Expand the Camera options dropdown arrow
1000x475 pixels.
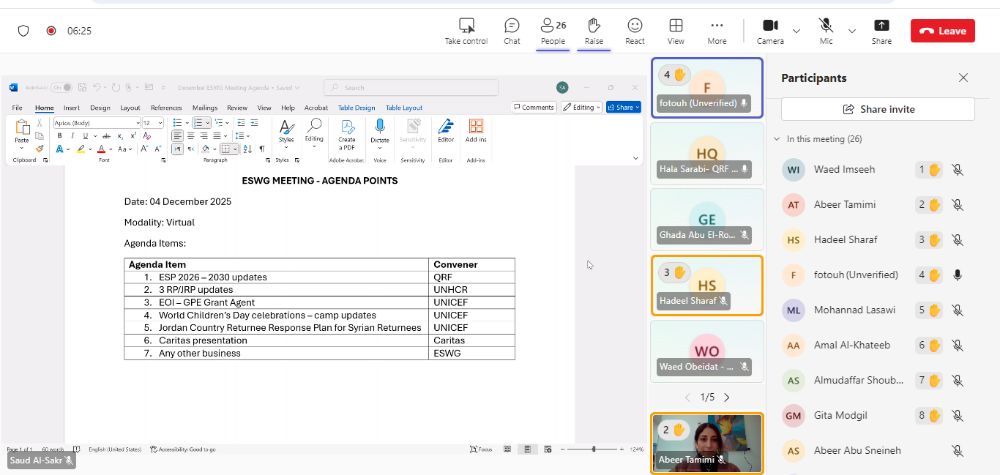pos(796,31)
